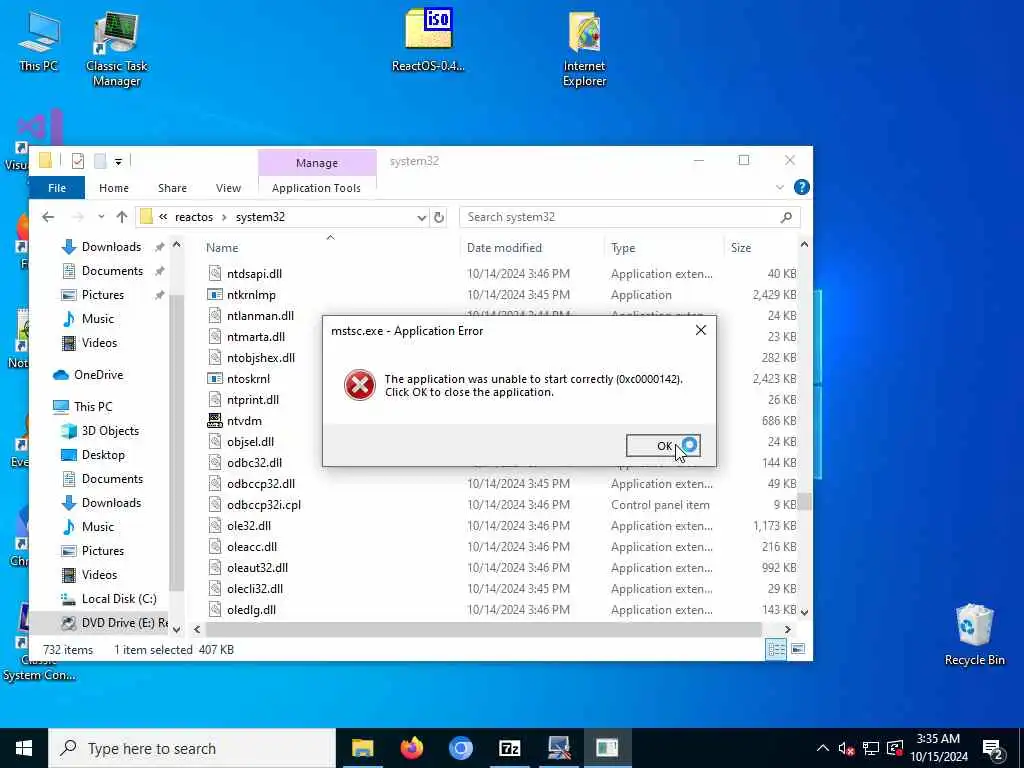Open the Quick Access Toolbar customize dropdown
1024x768 pixels.
click(x=118, y=161)
